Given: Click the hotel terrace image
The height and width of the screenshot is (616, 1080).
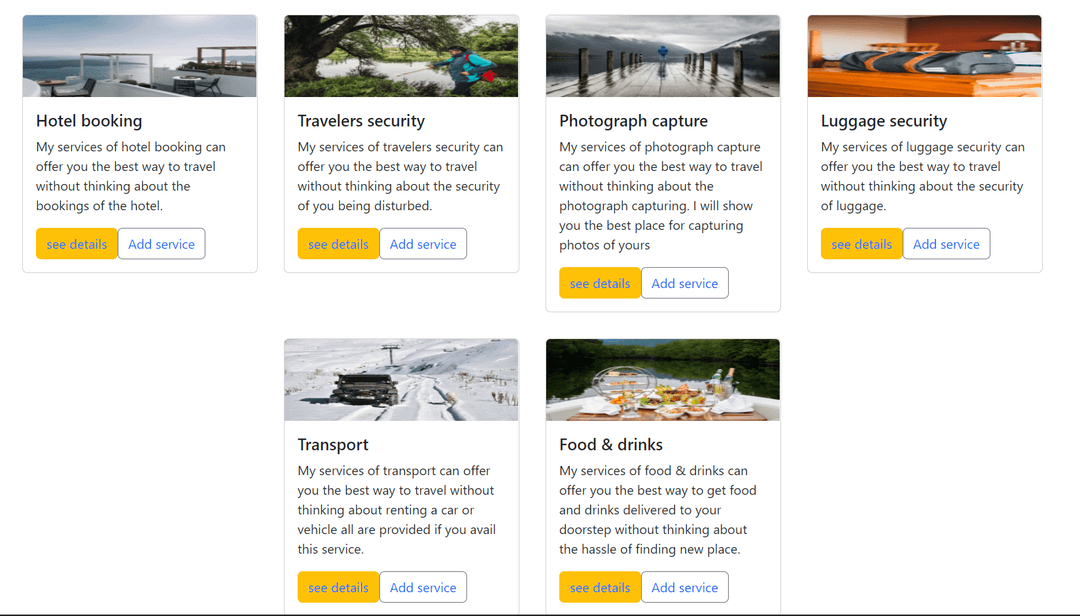Looking at the screenshot, I should tap(140, 56).
